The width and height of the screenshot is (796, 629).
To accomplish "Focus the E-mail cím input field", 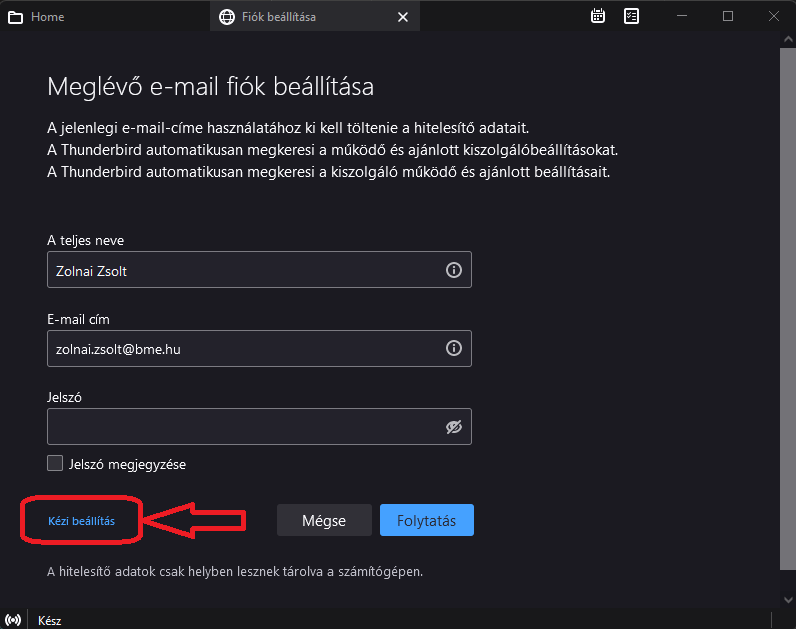I will pos(259,348).
